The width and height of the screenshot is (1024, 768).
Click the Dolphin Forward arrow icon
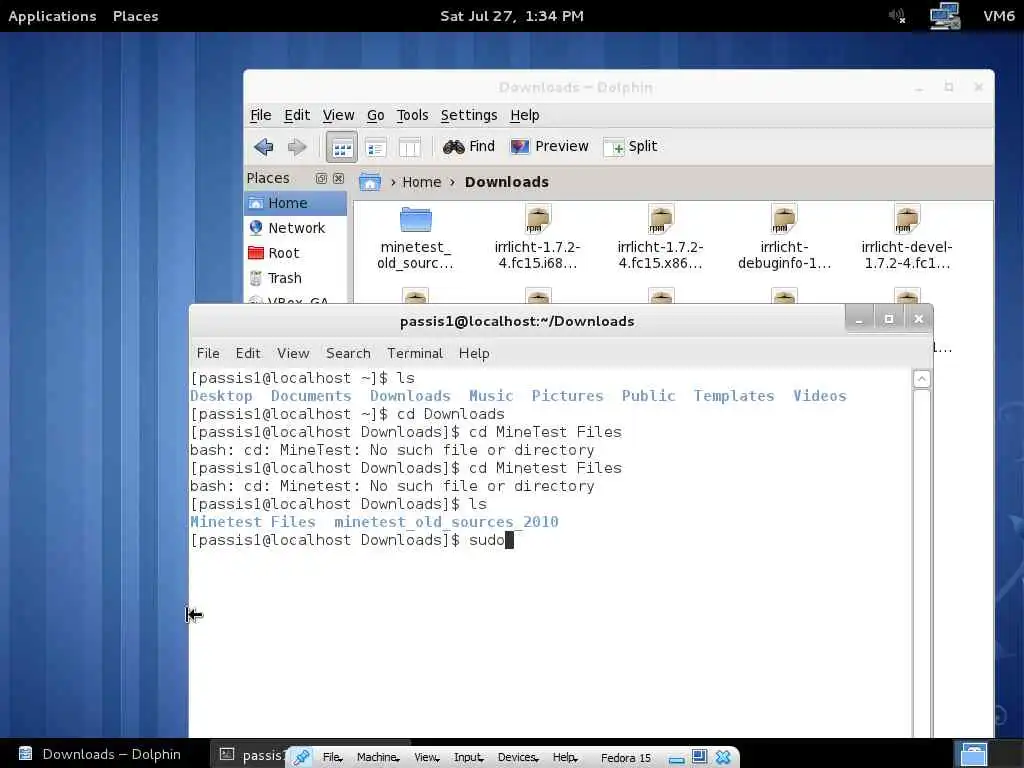tap(297, 147)
